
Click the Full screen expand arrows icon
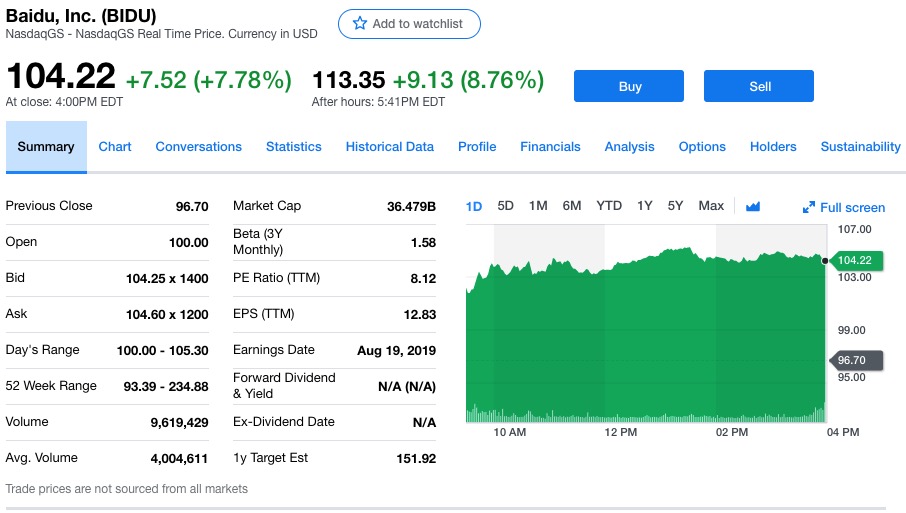click(x=809, y=208)
